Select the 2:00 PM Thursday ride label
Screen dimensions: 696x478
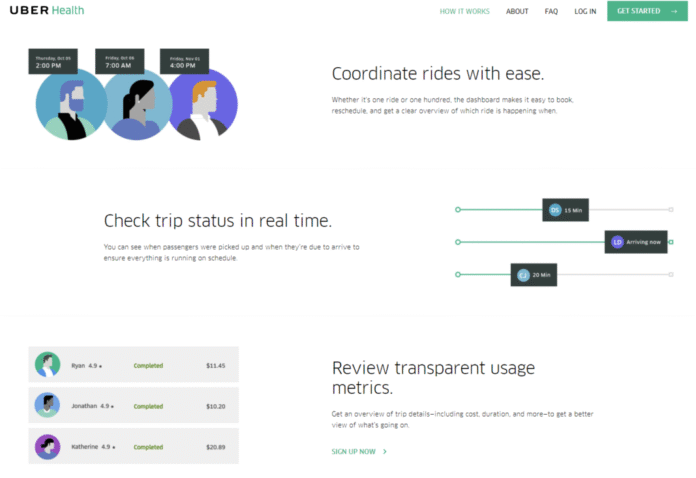[53, 61]
